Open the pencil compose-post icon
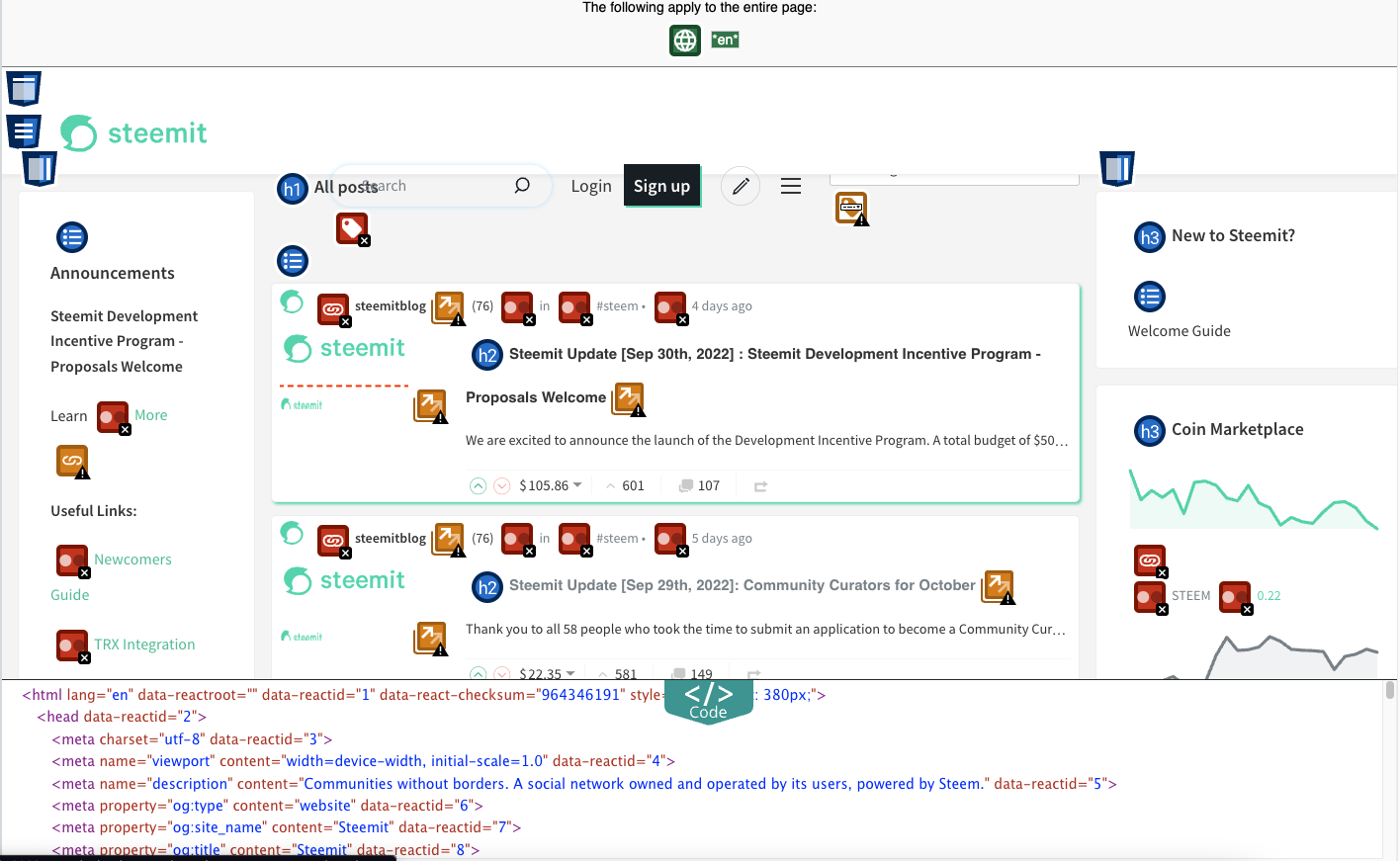This screenshot has height=861, width=1400. [741, 186]
